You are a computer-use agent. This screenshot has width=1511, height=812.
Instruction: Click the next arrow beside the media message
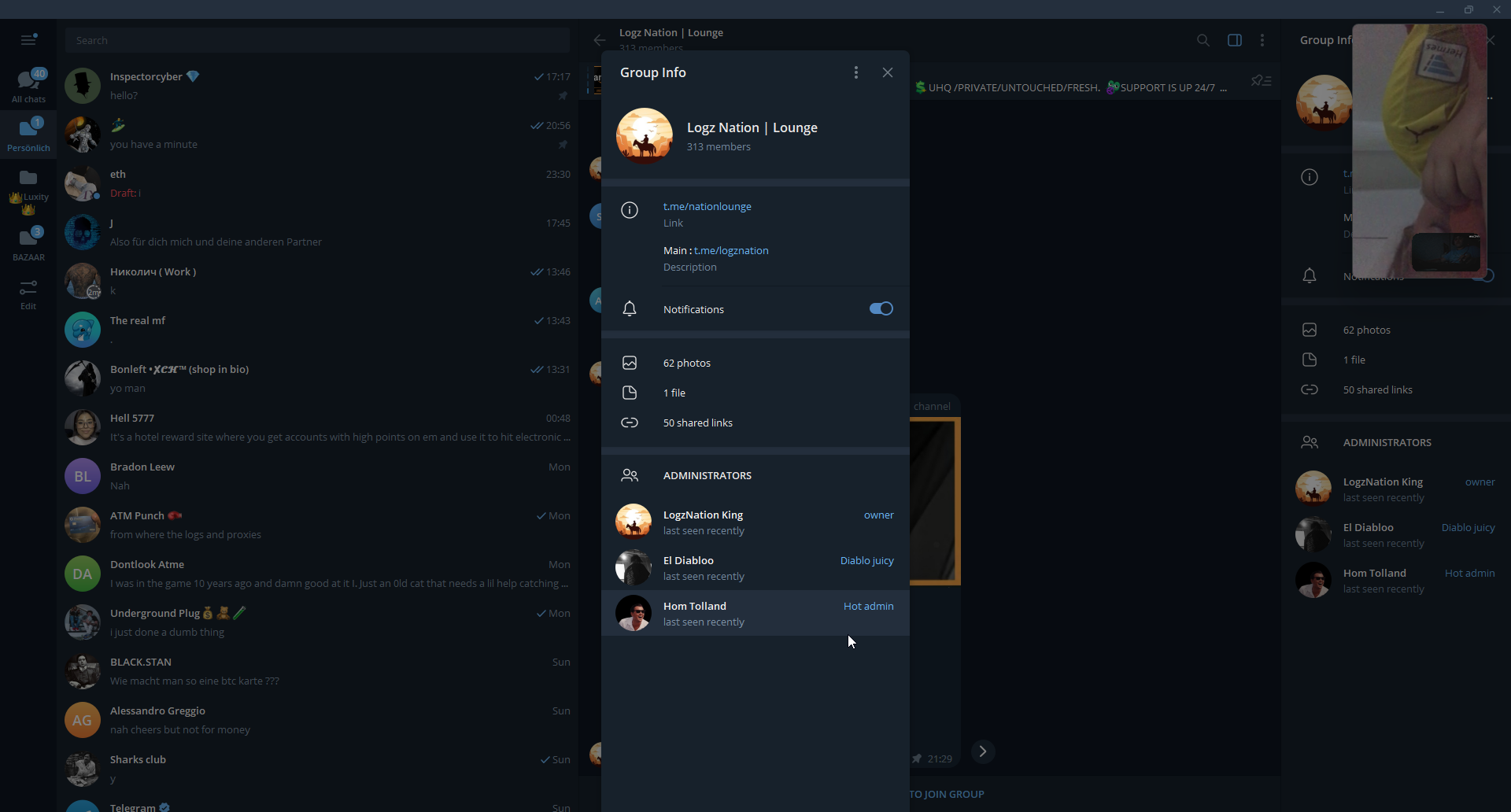coord(983,751)
